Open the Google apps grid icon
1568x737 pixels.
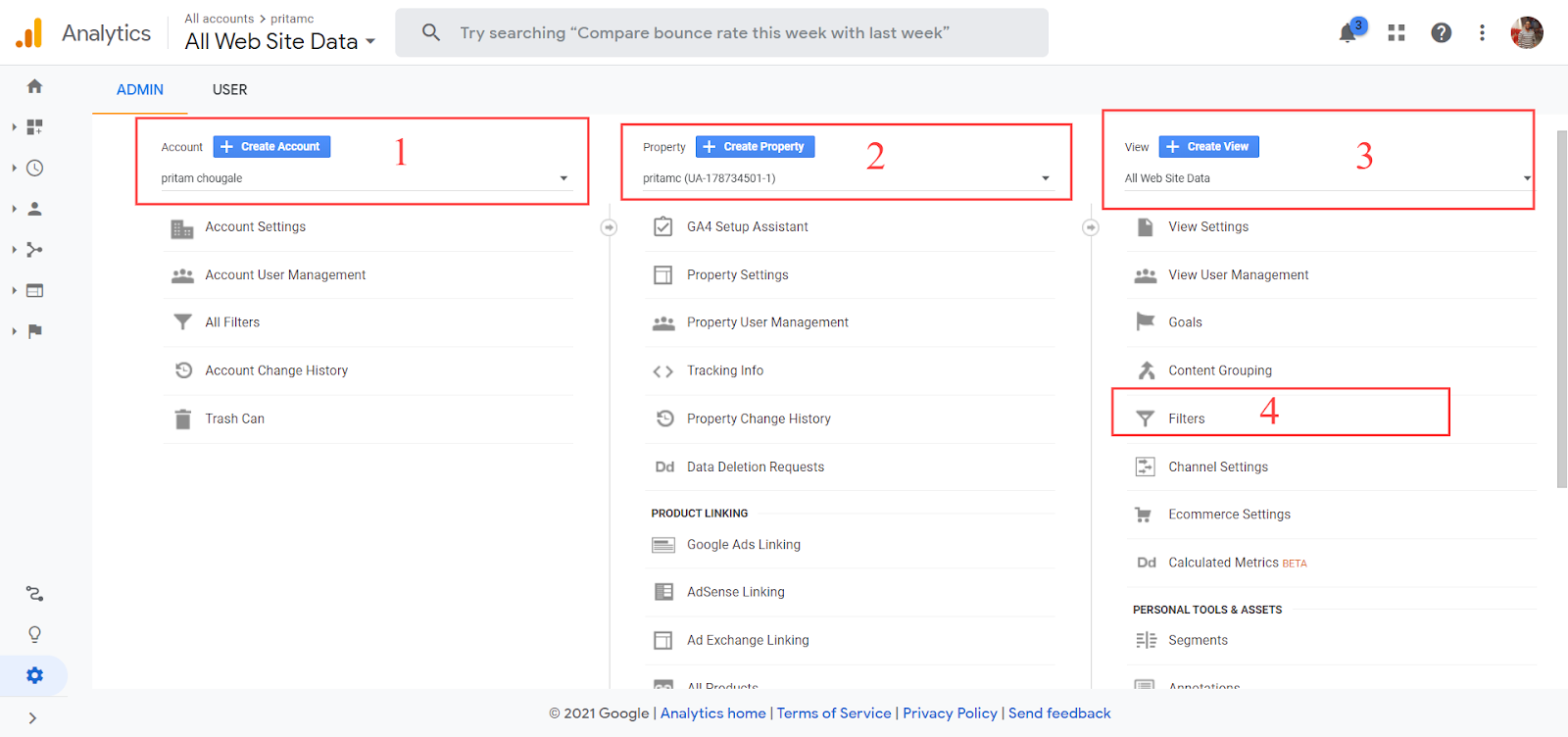tap(1396, 33)
